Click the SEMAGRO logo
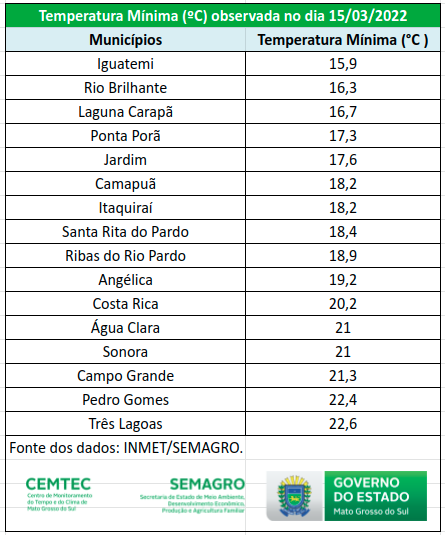The image size is (445, 535). pyautogui.click(x=192, y=495)
